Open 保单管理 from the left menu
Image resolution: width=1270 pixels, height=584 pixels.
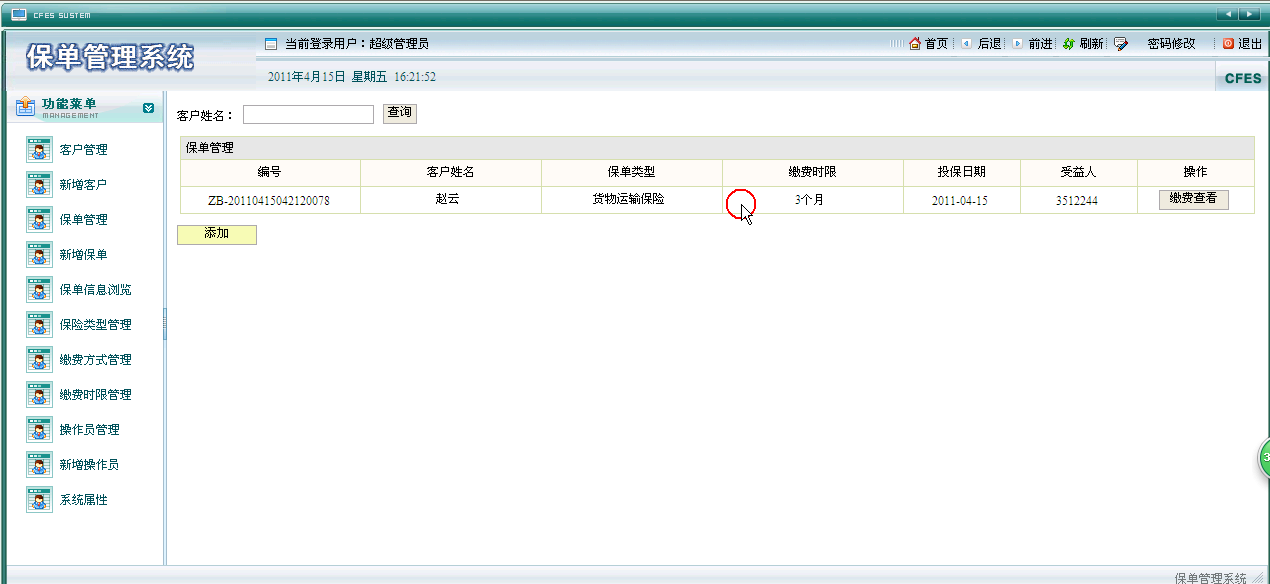[83, 220]
